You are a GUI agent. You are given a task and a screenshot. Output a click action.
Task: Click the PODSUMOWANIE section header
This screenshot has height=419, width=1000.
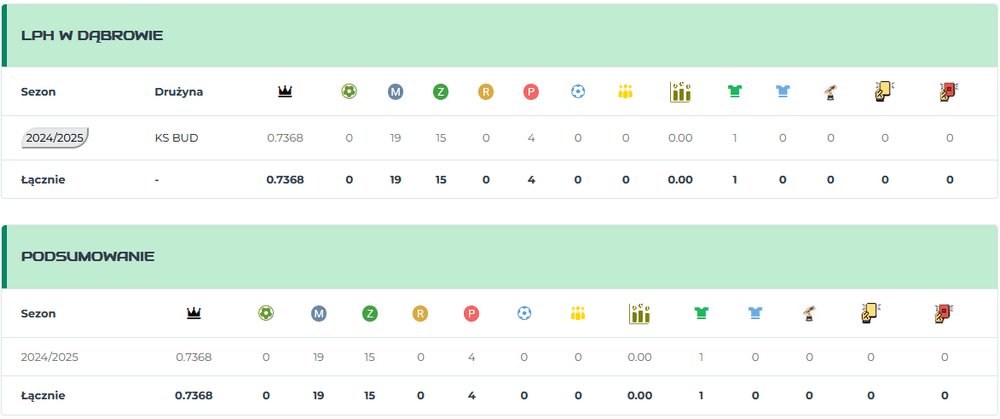click(88, 257)
